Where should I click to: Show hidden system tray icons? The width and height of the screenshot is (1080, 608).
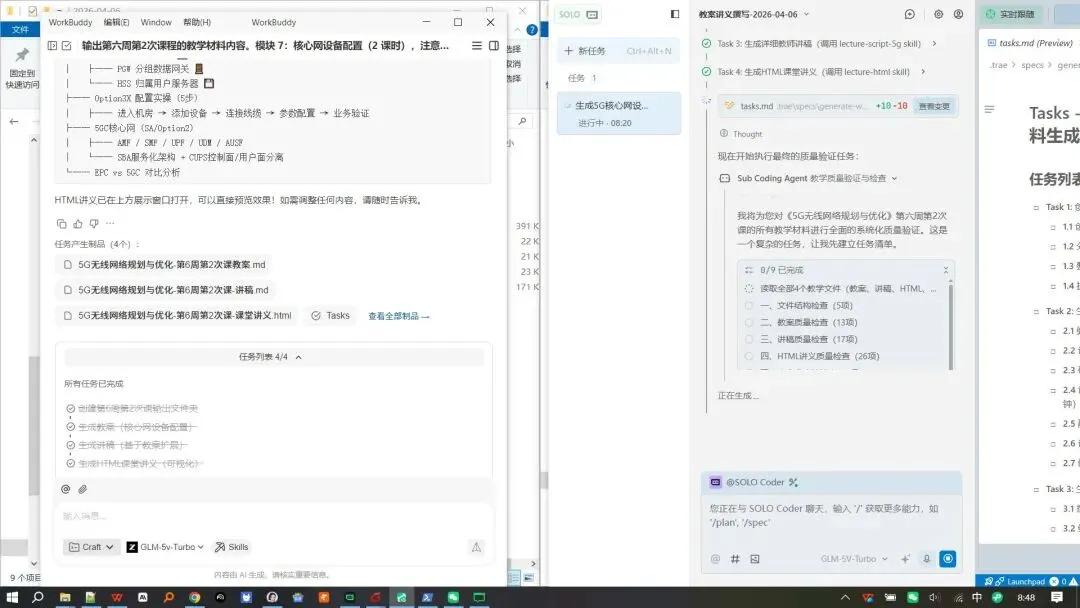pyautogui.click(x=845, y=597)
